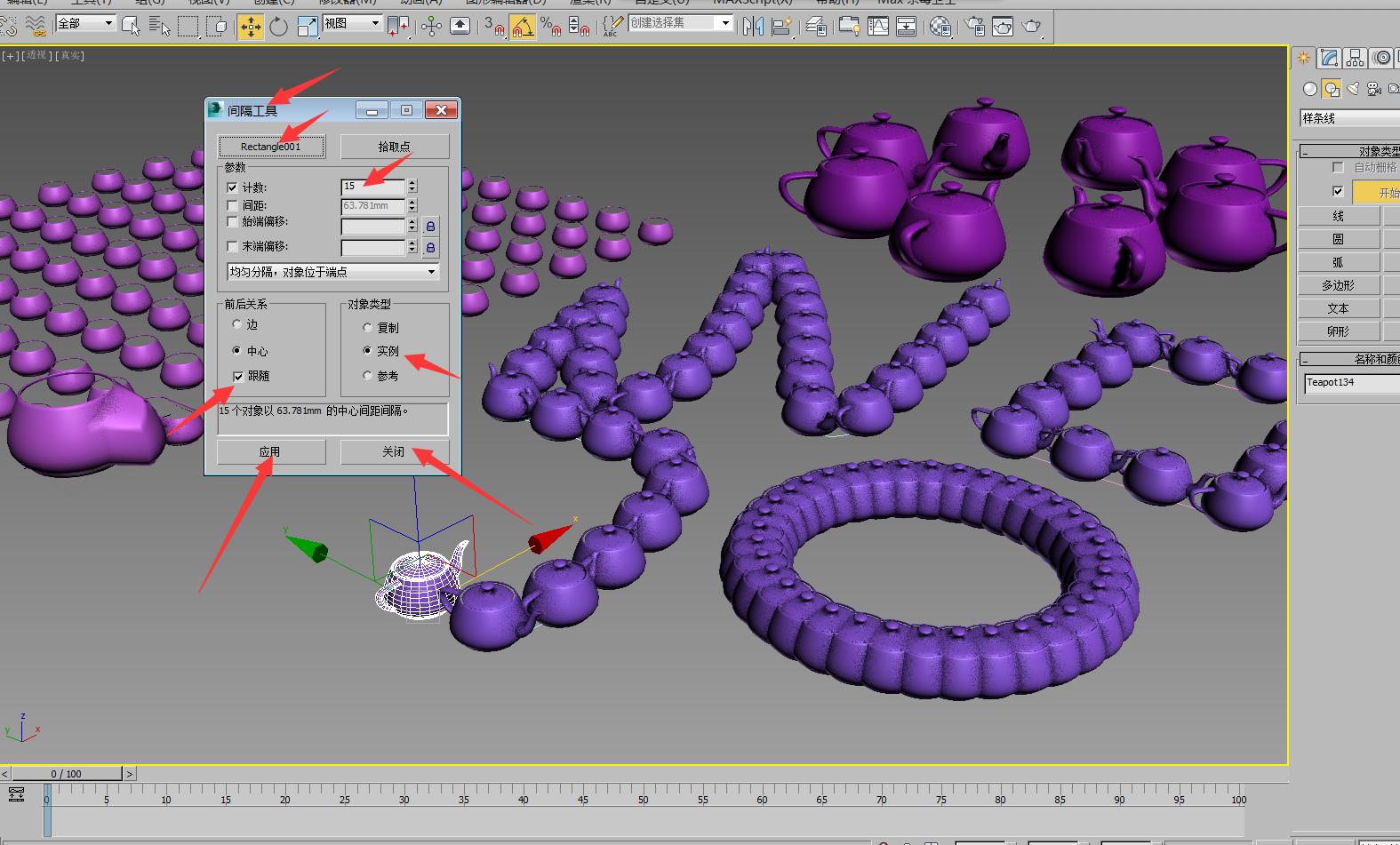The image size is (1400, 845).
Task: Uncheck the 跟随 (Follow) checkbox
Action: pos(238,377)
